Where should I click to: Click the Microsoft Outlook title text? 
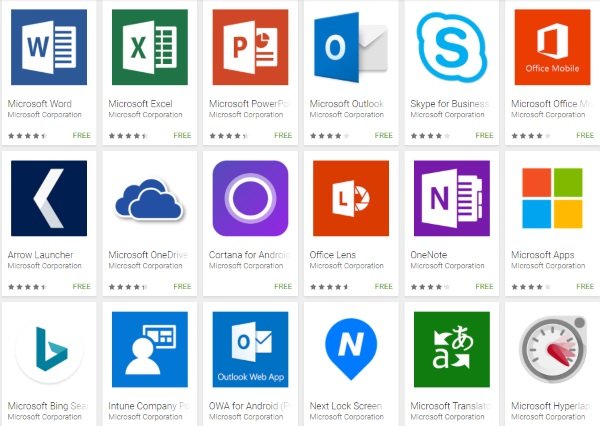click(x=347, y=104)
